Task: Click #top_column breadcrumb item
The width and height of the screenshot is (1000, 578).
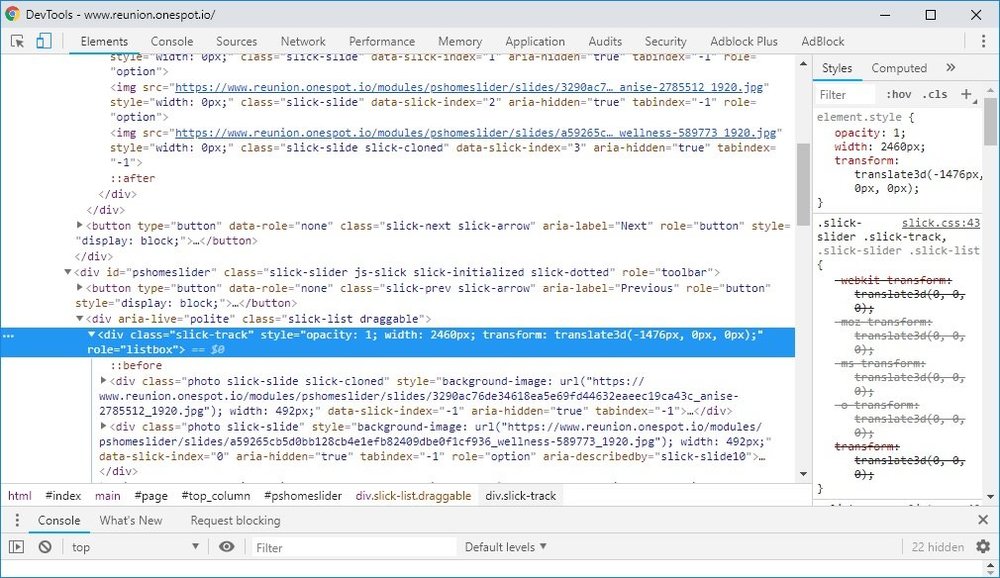Action: click(x=216, y=496)
